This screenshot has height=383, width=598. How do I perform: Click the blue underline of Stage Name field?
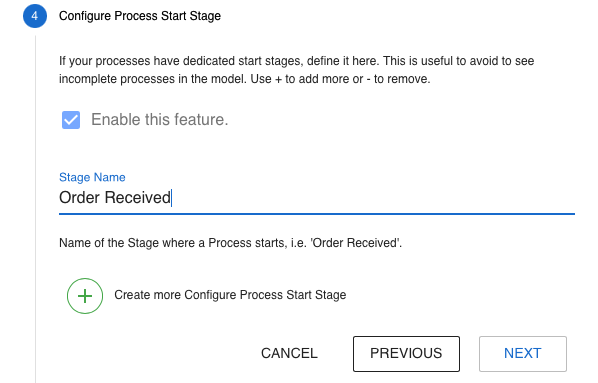pyautogui.click(x=317, y=214)
